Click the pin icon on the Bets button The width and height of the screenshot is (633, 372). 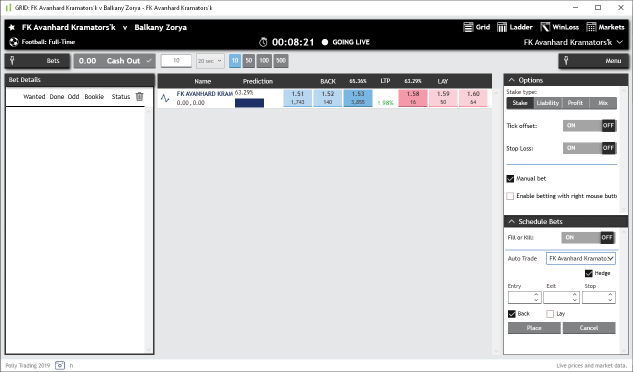12,61
